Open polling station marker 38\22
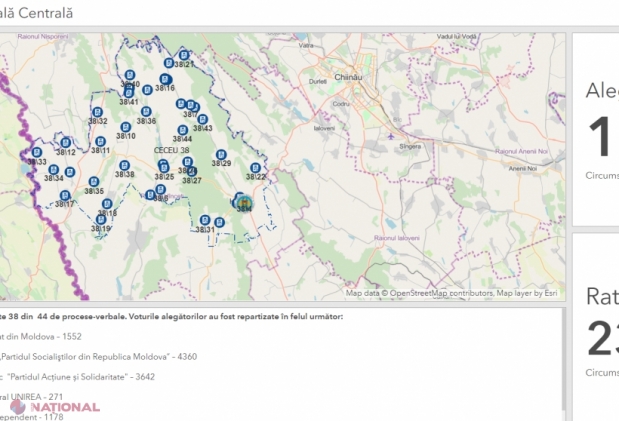 click(x=256, y=168)
